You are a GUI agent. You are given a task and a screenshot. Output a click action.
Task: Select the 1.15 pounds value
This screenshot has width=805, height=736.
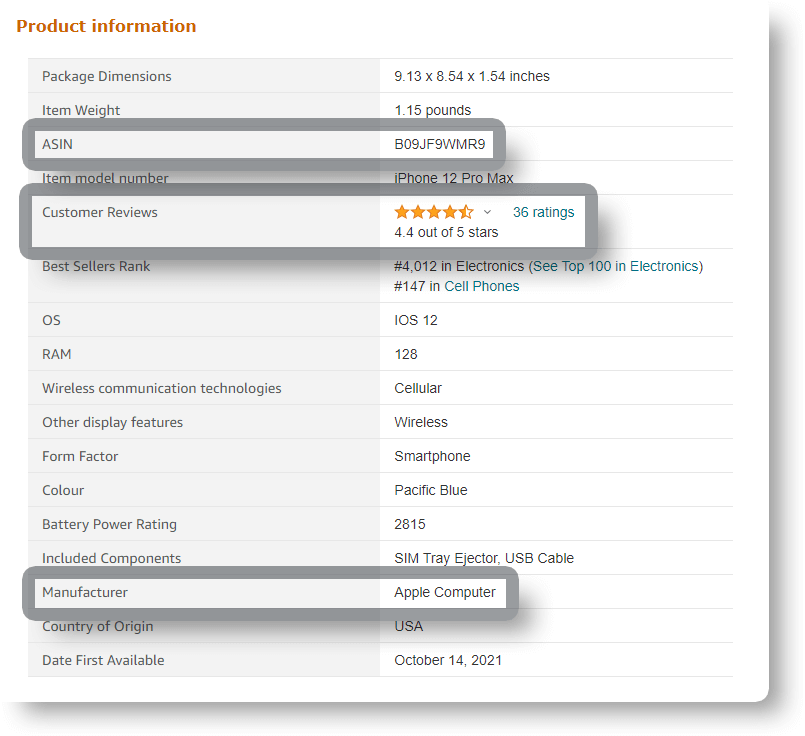tap(432, 110)
